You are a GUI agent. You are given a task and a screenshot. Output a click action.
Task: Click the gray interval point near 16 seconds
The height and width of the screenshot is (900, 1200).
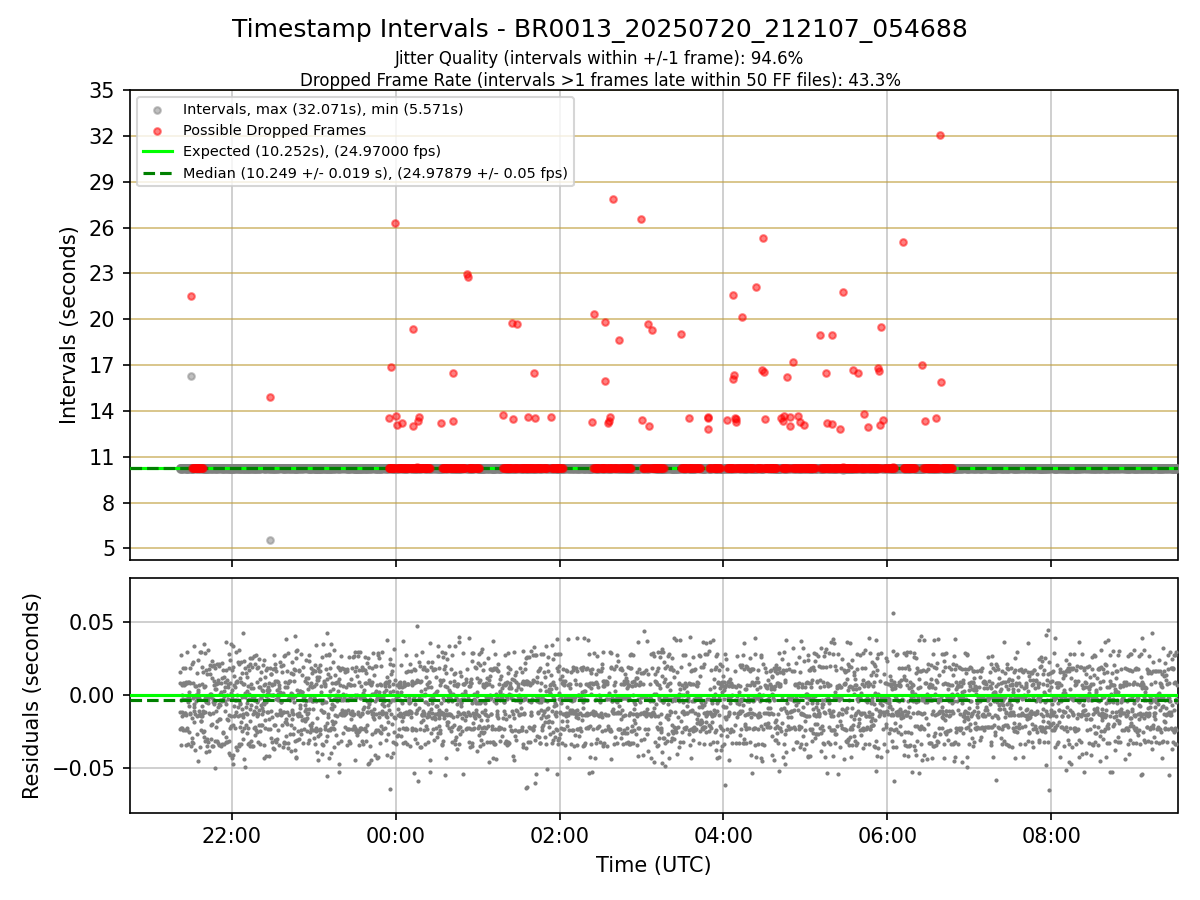tap(191, 376)
